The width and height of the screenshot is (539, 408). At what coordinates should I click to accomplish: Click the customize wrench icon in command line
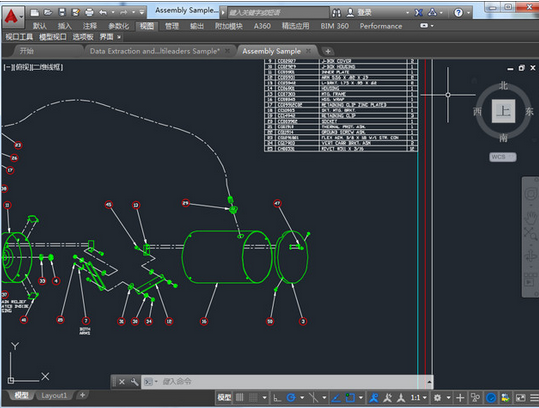click(134, 382)
